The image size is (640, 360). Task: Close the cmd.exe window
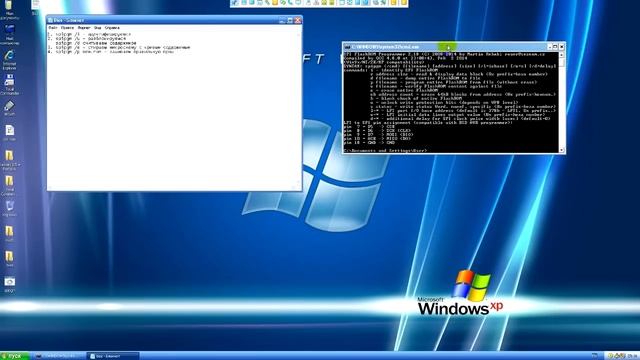point(561,47)
